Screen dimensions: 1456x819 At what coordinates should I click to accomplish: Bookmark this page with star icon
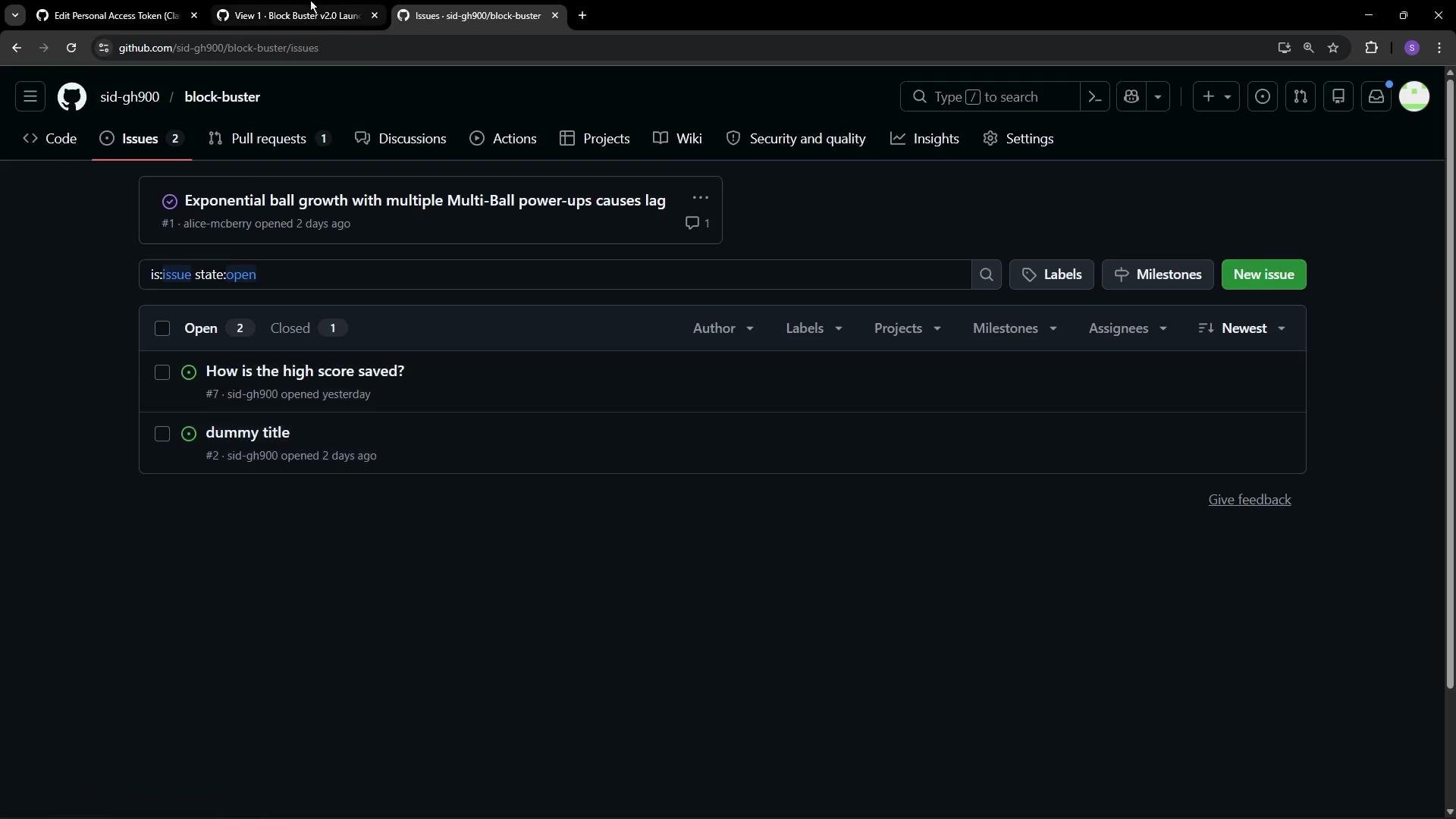pos(1333,48)
